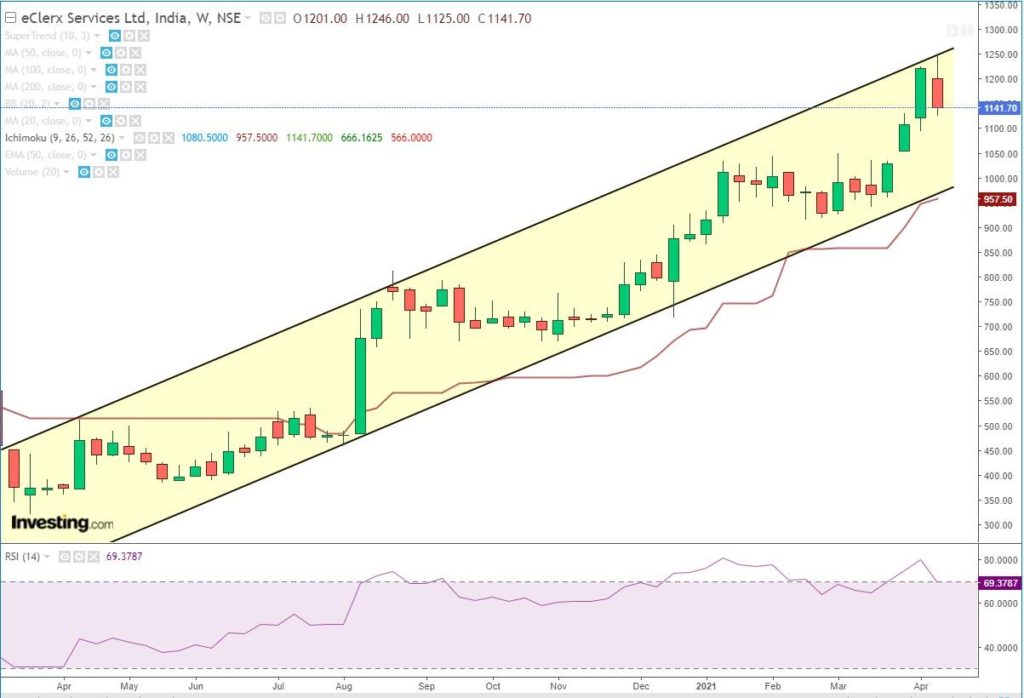Toggle the Volume (20) eye icon
The width and height of the screenshot is (1024, 698).
tap(84, 172)
